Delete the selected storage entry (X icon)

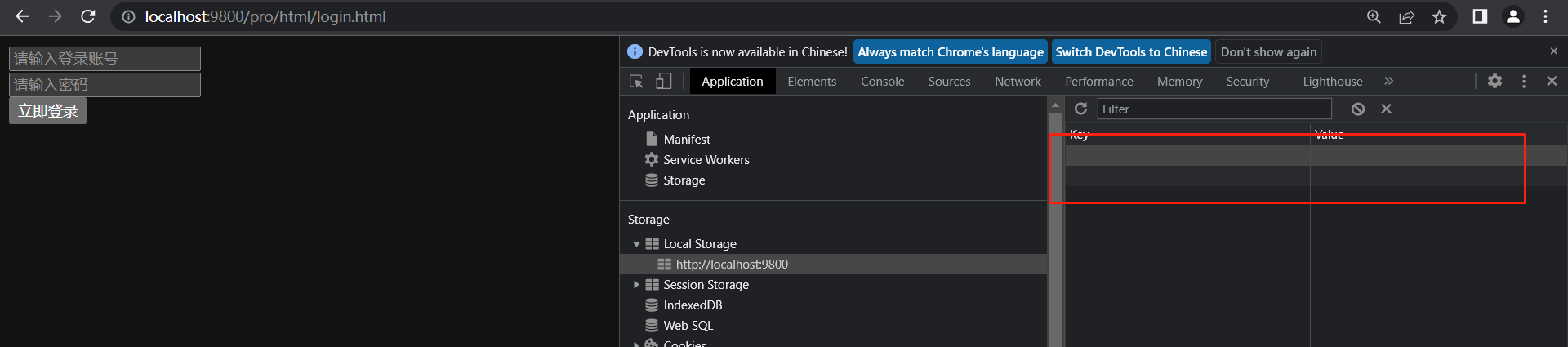click(x=1386, y=109)
